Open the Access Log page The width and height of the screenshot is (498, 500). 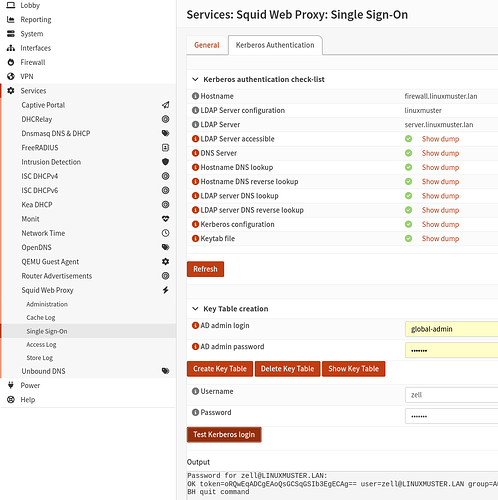[x=41, y=345]
